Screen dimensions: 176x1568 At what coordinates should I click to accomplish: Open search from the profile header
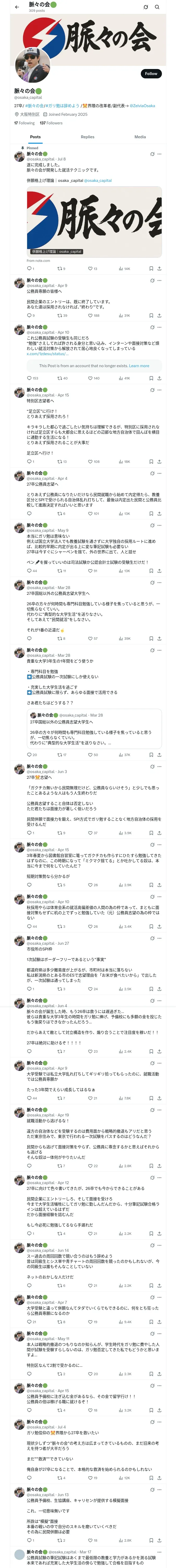tap(157, 7)
